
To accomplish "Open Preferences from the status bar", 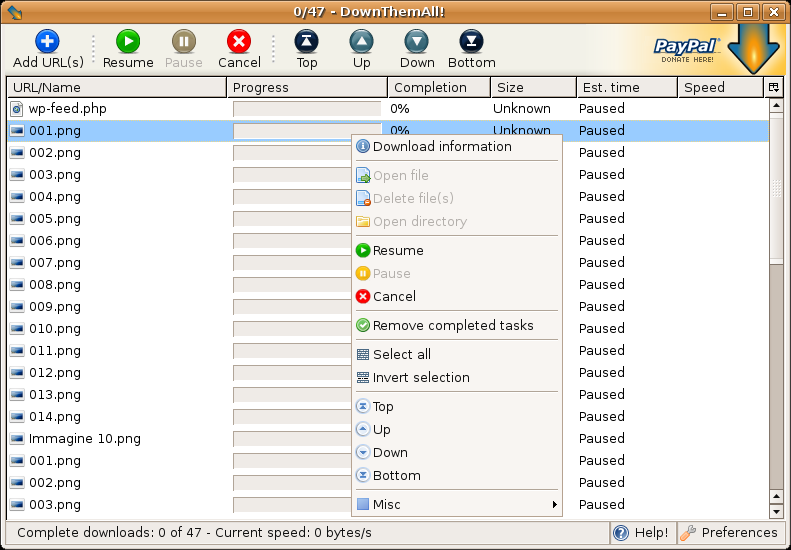I will coord(730,533).
